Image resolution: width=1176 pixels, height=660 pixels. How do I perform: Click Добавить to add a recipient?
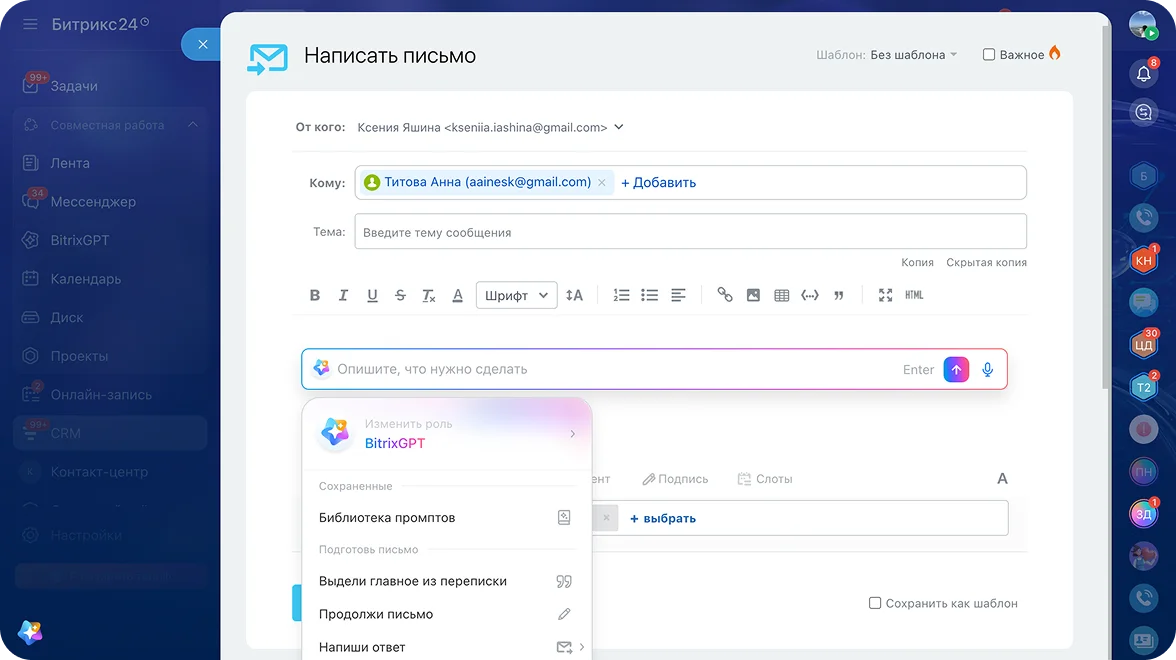pos(658,182)
